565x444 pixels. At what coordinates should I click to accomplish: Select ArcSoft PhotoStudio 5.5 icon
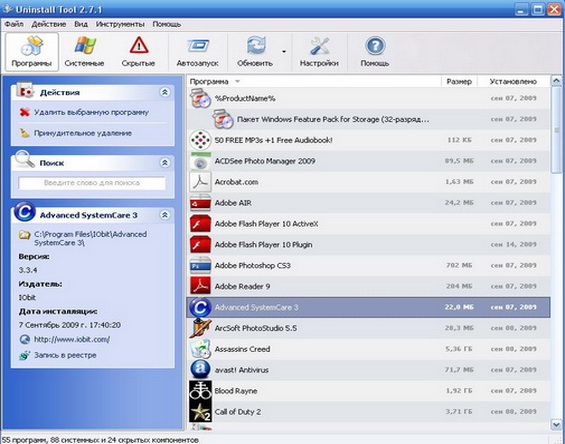(200, 328)
